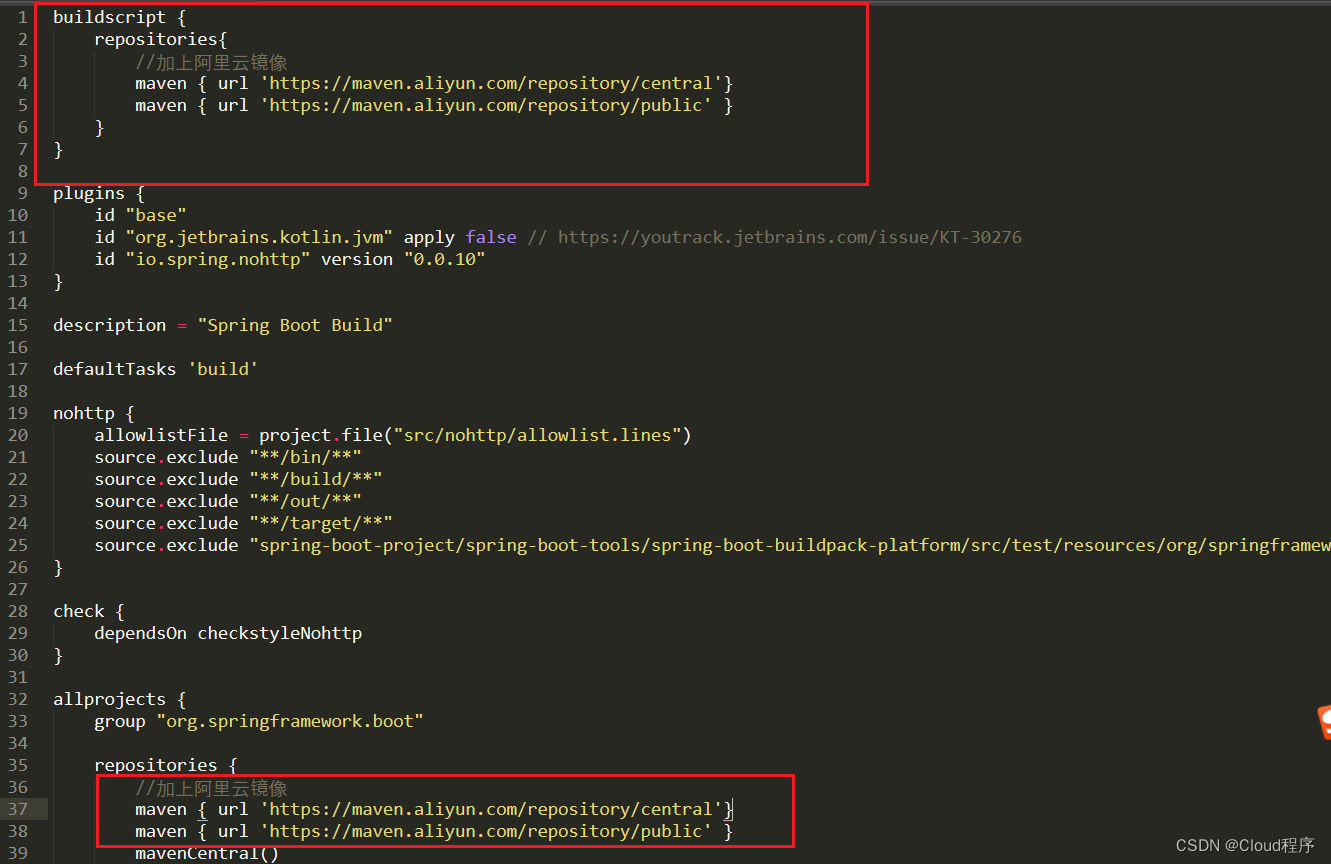The width and height of the screenshot is (1331, 864).
Task: Click the "org.jetbrains.kotlin.jvm" string
Action: pyautogui.click(x=259, y=237)
